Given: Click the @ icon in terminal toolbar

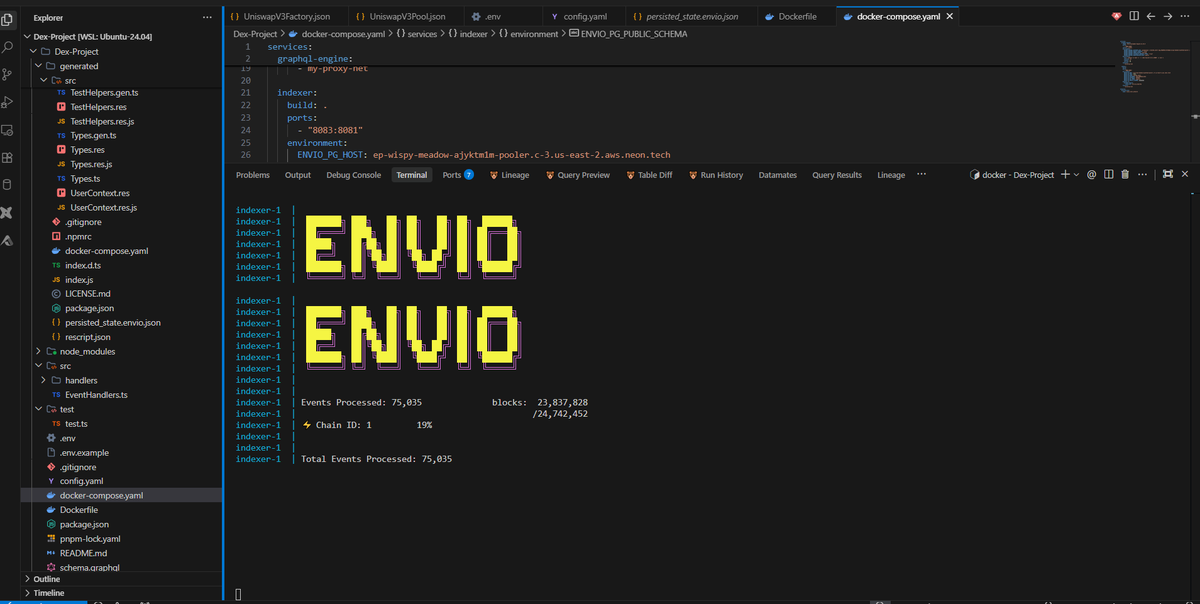Looking at the screenshot, I should (1092, 174).
